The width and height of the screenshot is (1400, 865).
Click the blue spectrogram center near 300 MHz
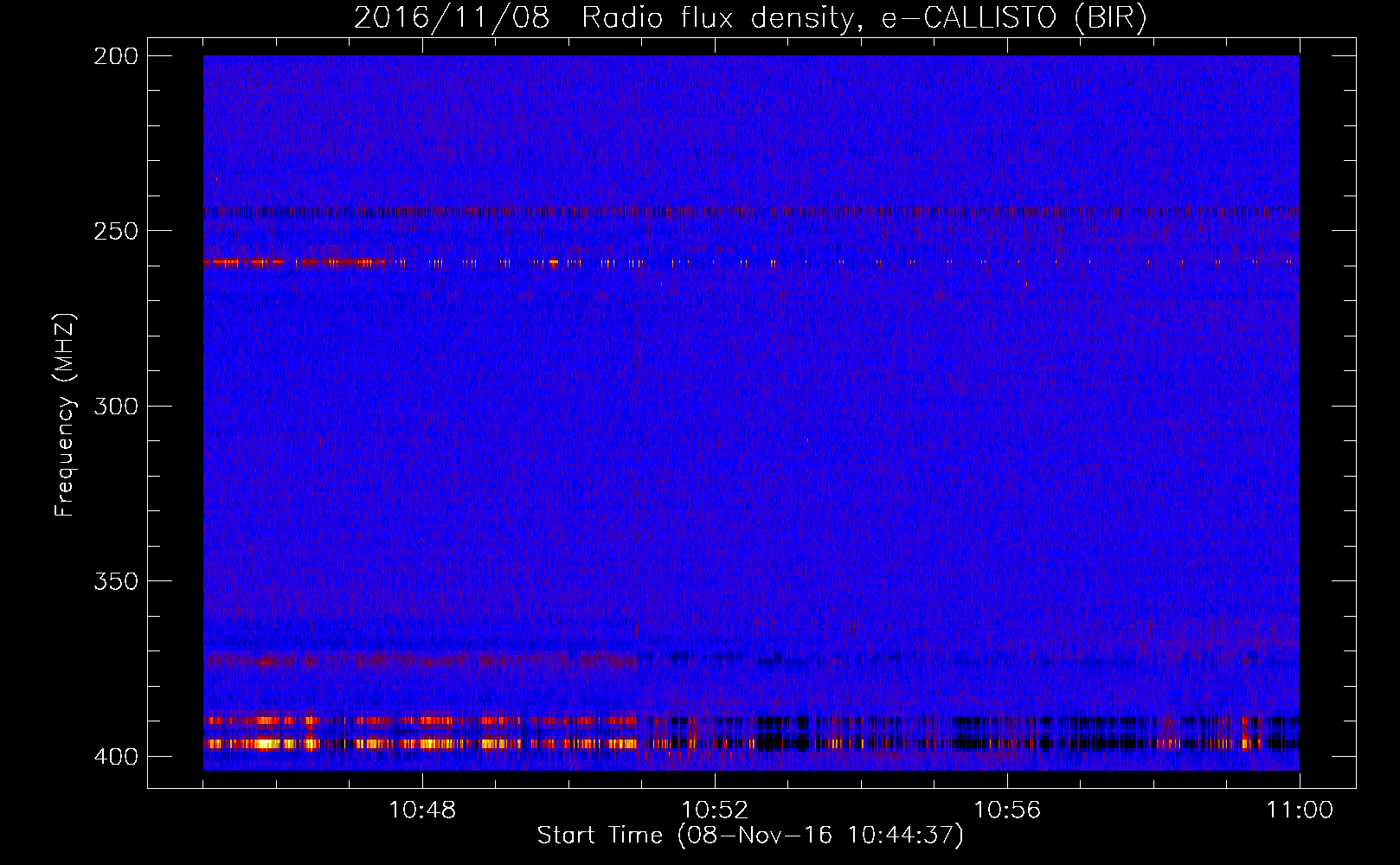pos(751,406)
